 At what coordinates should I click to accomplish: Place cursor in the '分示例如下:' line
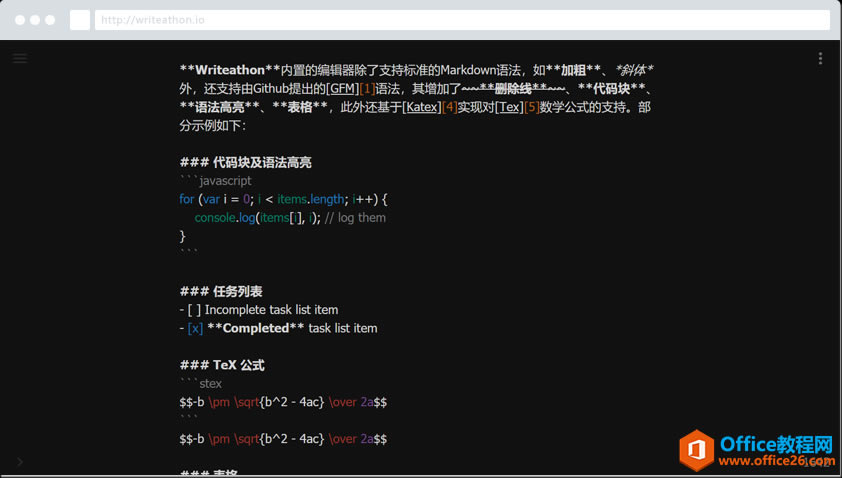(x=213, y=126)
